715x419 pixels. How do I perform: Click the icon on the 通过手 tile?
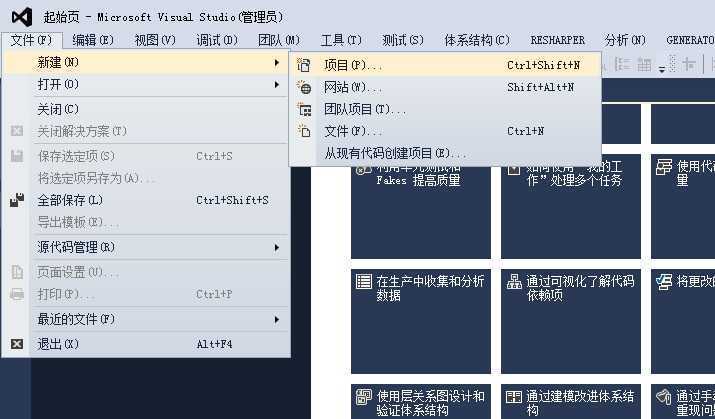point(664,396)
